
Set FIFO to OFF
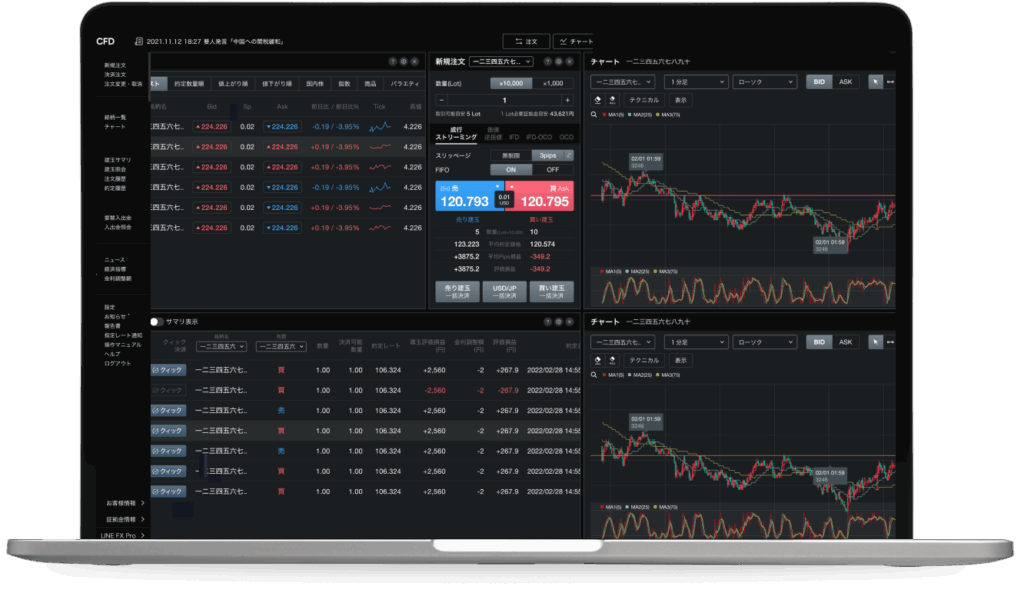(x=552, y=170)
